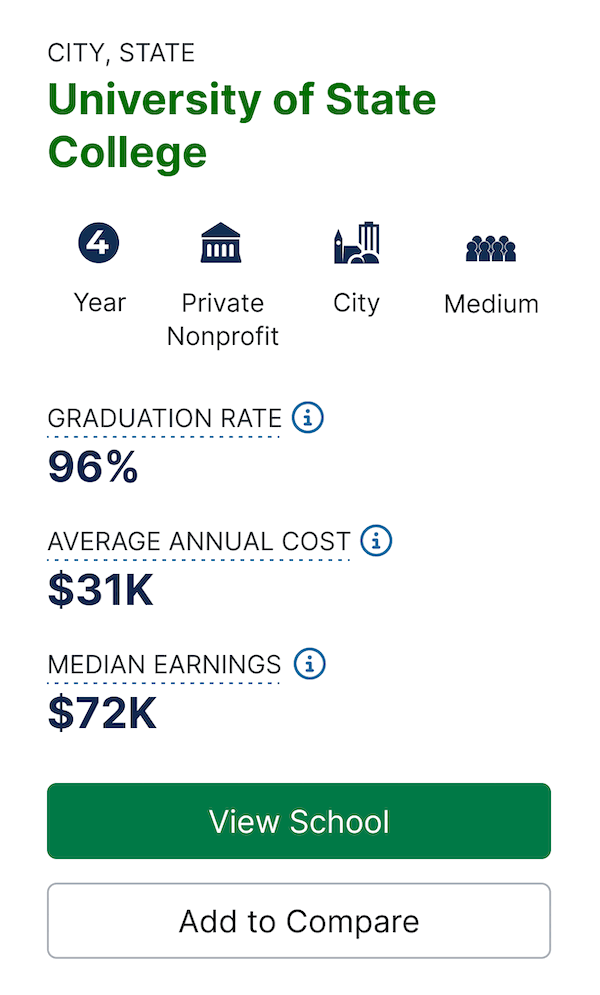Click the Medium size text label

pos(492,304)
